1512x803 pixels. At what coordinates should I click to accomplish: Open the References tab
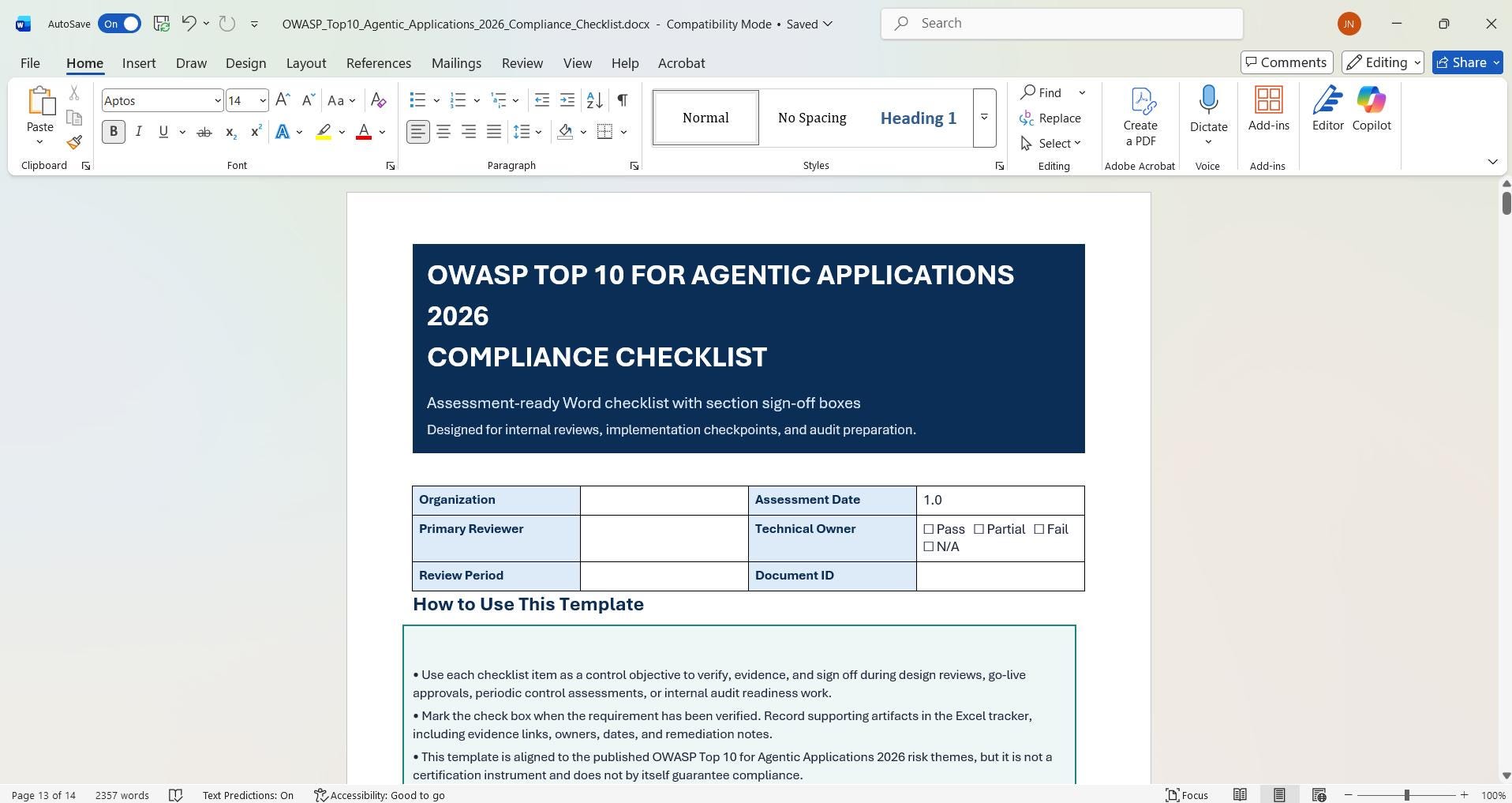pyautogui.click(x=379, y=63)
